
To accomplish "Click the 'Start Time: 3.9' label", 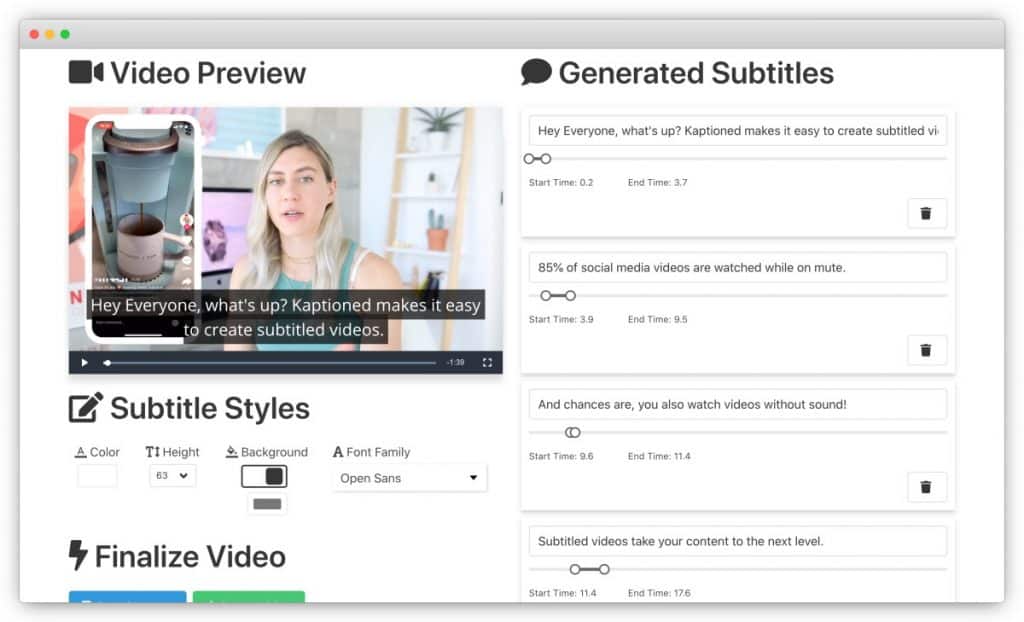I will pyautogui.click(x=561, y=319).
